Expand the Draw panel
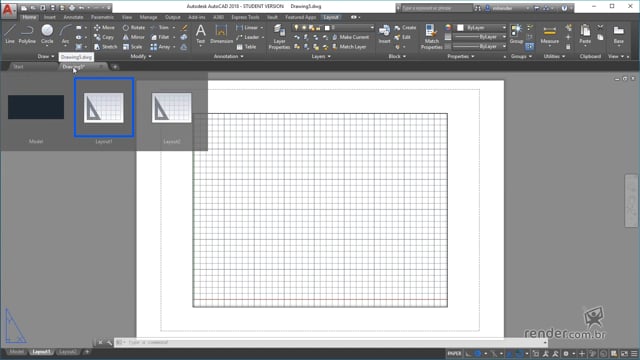 46,56
